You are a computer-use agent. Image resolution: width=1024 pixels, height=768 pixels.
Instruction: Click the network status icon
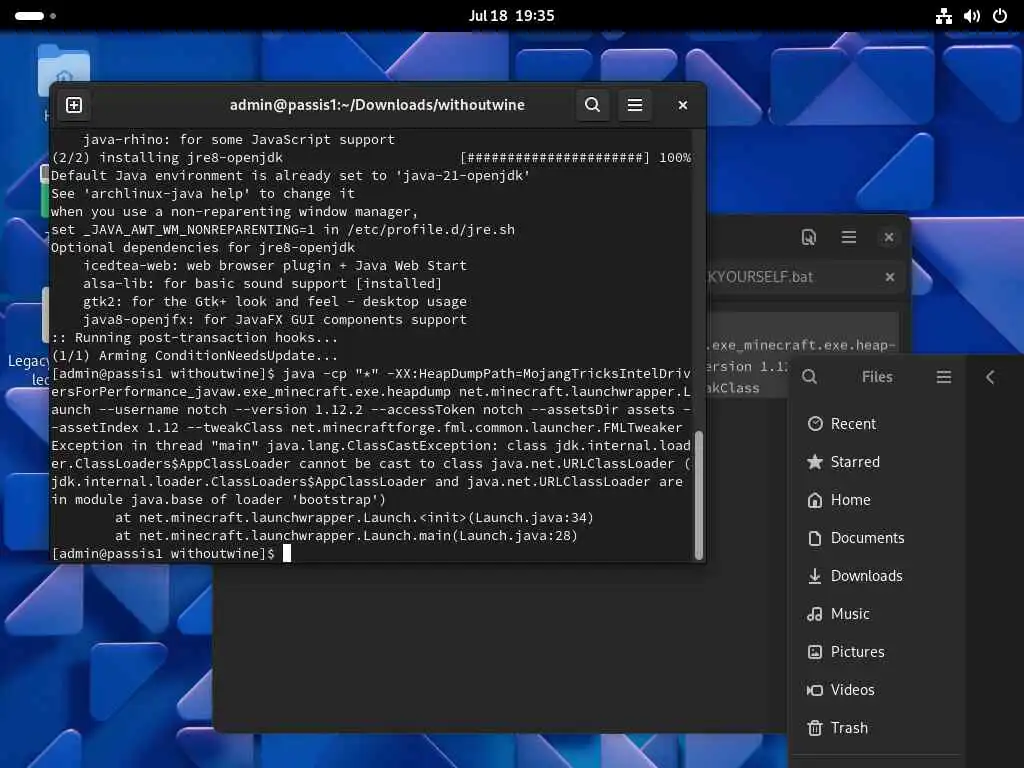click(x=944, y=16)
